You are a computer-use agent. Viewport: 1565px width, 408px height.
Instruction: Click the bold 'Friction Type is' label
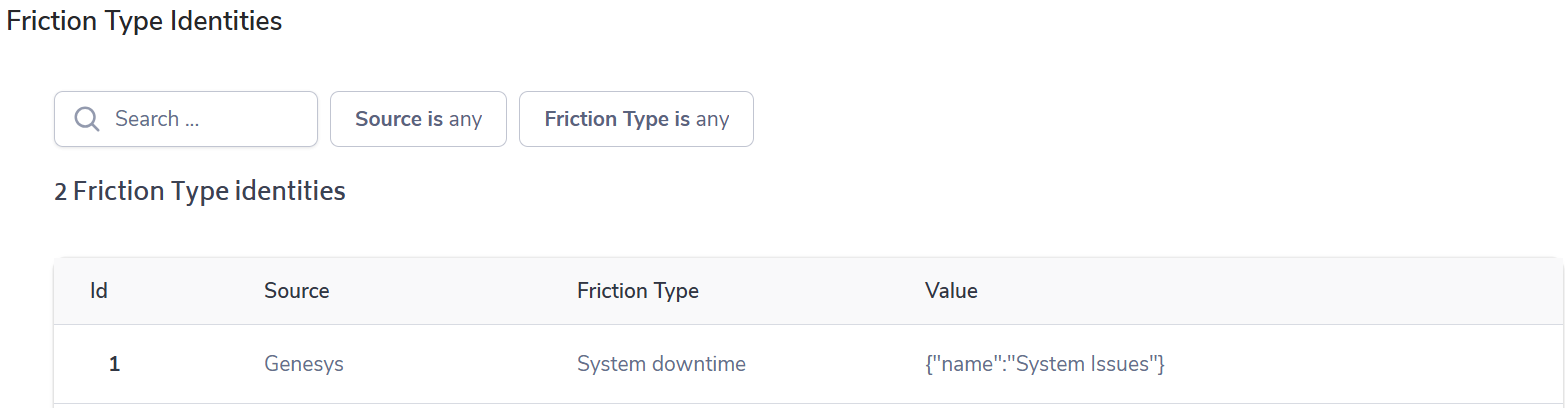click(x=616, y=119)
